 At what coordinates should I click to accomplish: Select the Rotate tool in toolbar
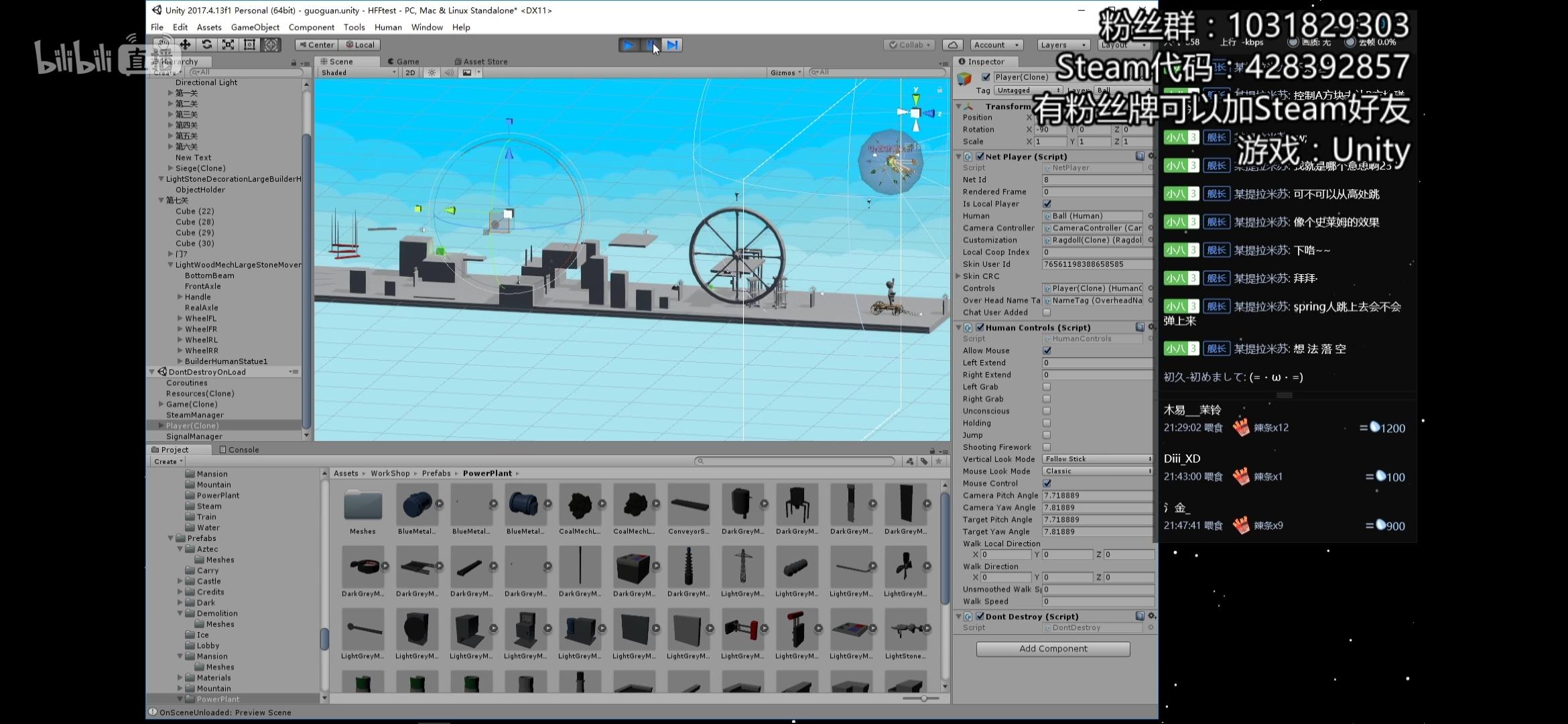coord(207,44)
